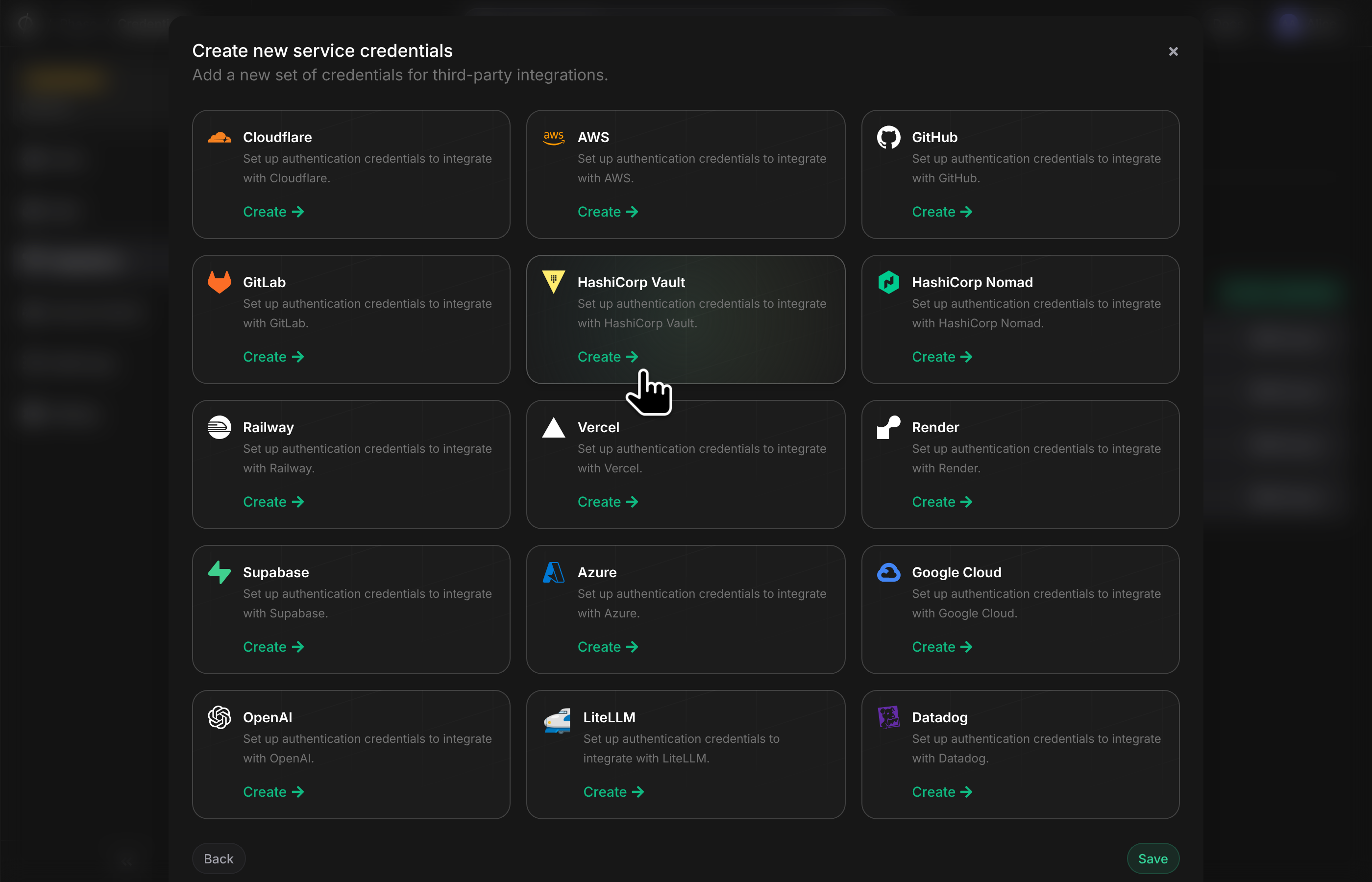Create Railway credentials
The height and width of the screenshot is (882, 1372).
(x=273, y=502)
